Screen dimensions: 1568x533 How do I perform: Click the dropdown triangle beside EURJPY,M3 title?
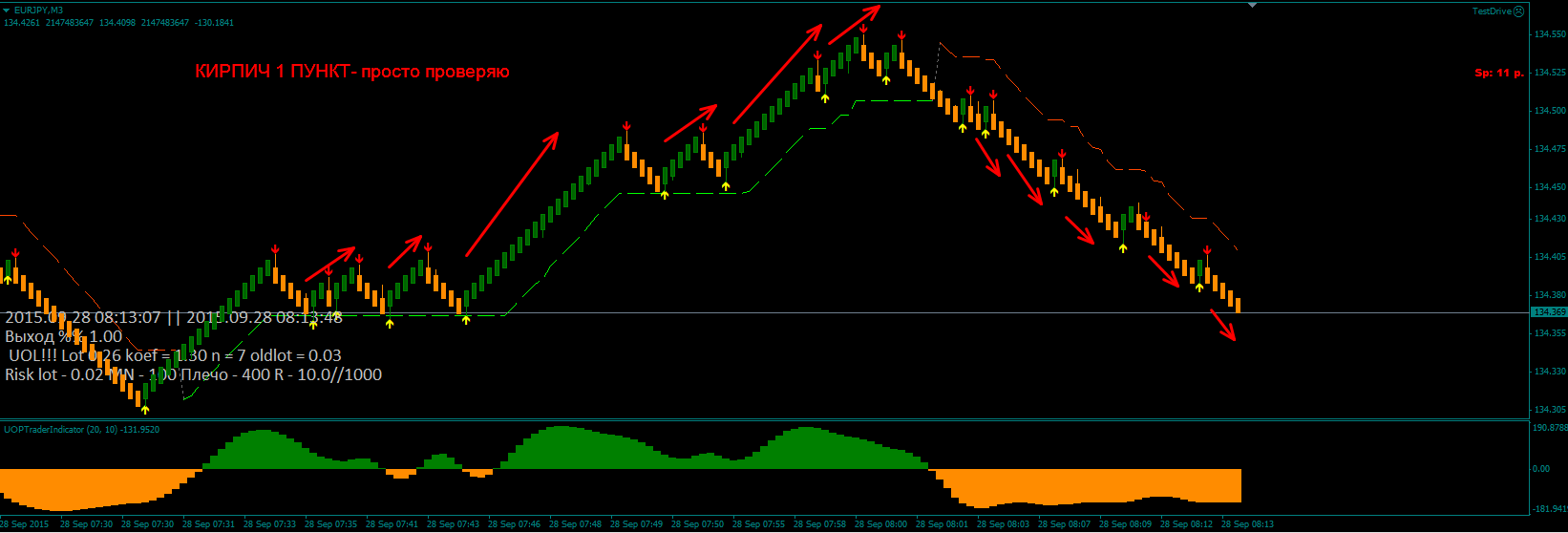pos(6,11)
